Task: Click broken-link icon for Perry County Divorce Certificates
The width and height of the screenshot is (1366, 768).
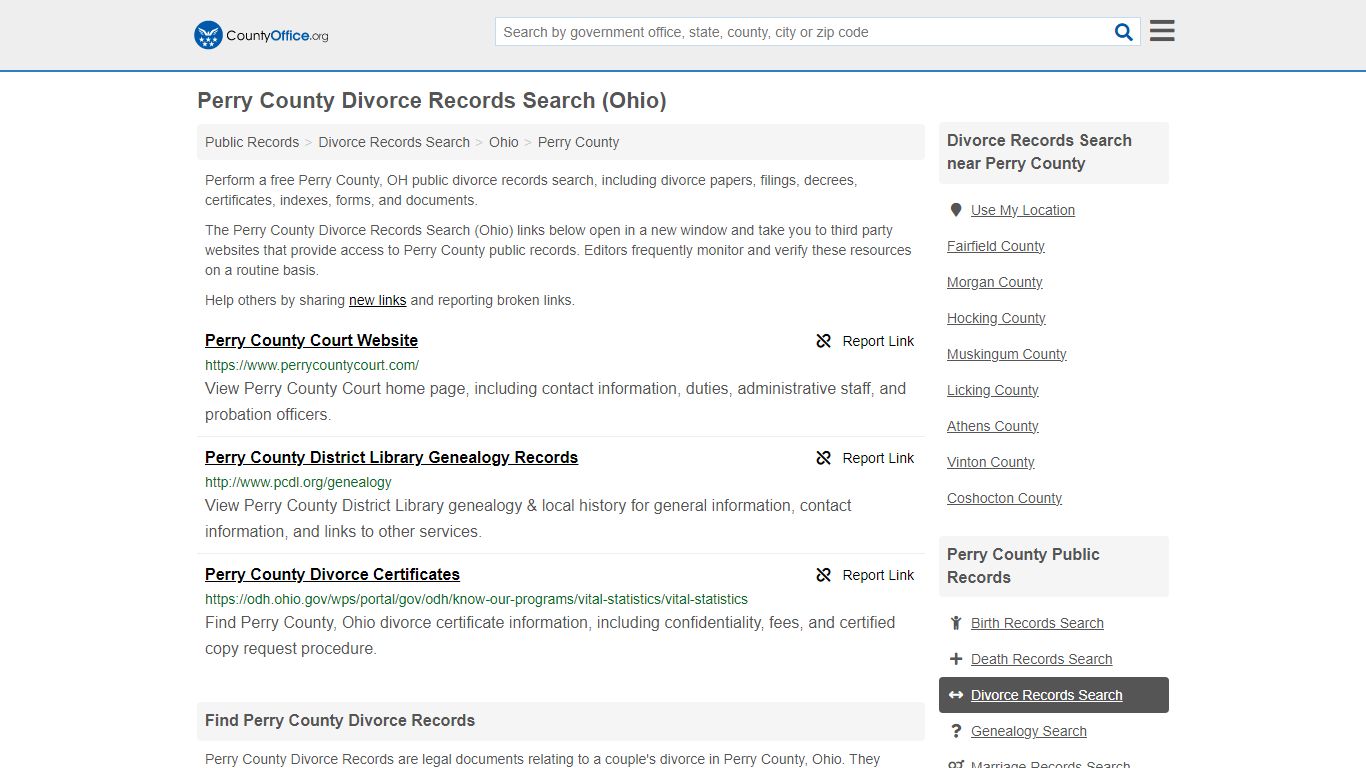Action: [x=824, y=575]
